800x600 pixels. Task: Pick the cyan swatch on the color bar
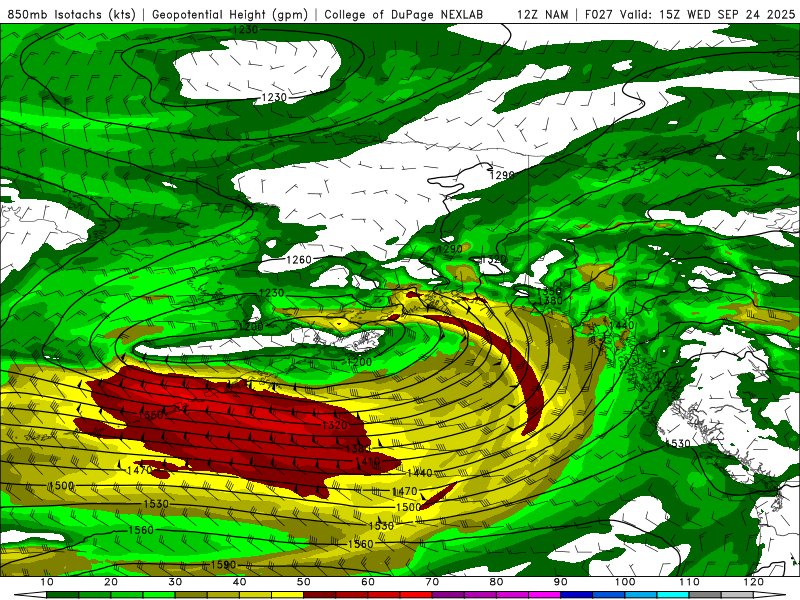pos(673,595)
